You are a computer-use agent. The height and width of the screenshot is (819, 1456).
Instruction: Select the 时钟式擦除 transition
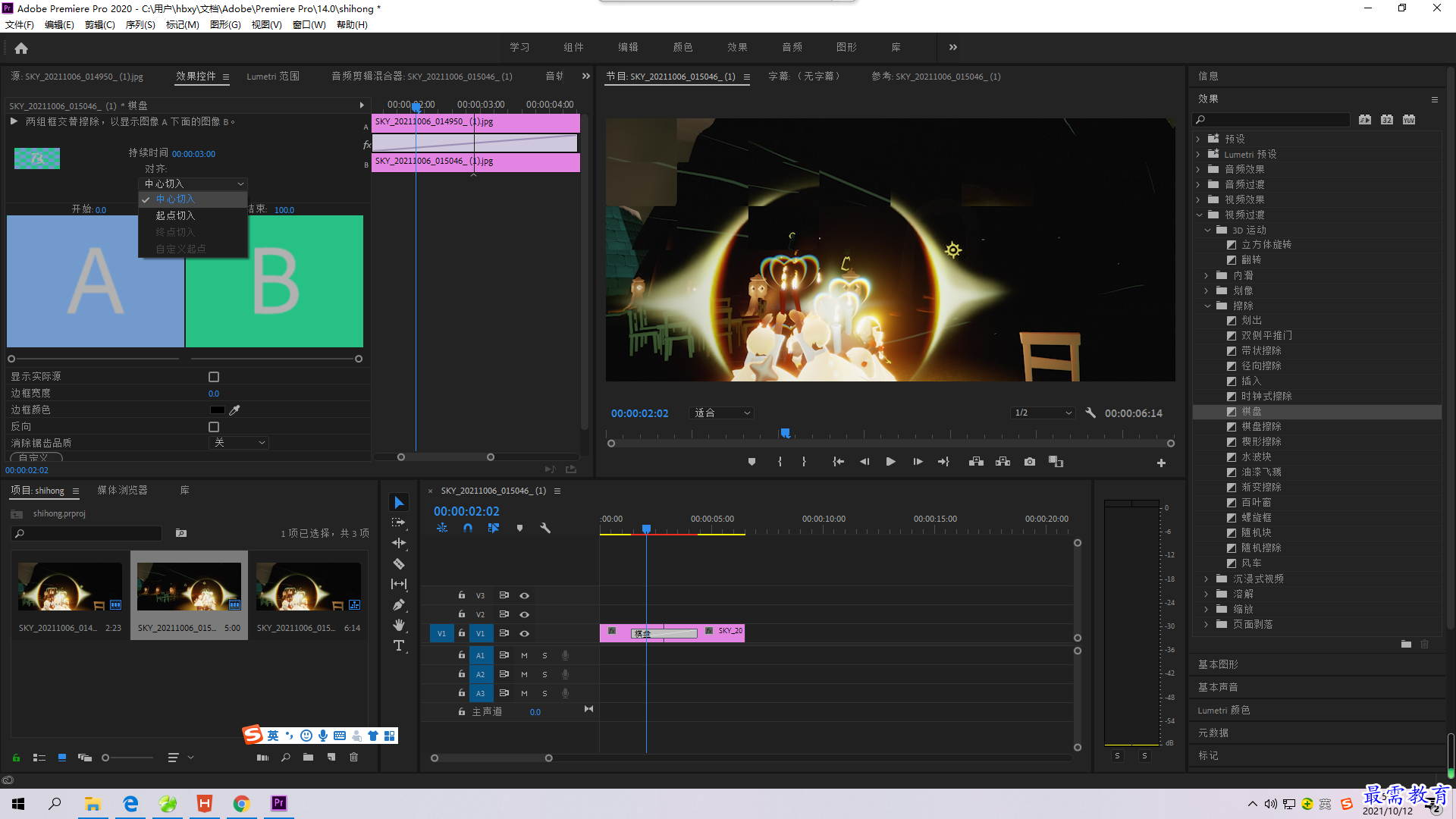click(x=1266, y=397)
